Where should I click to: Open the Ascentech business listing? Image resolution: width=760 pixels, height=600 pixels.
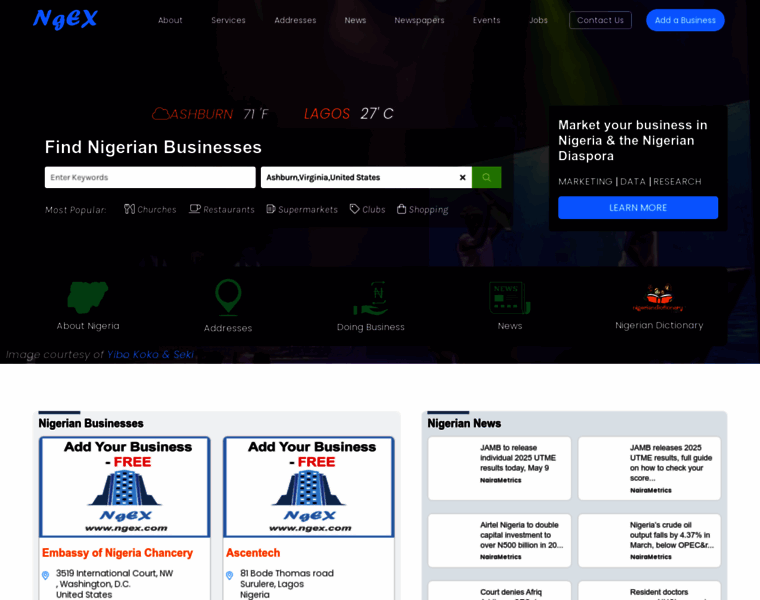point(253,553)
